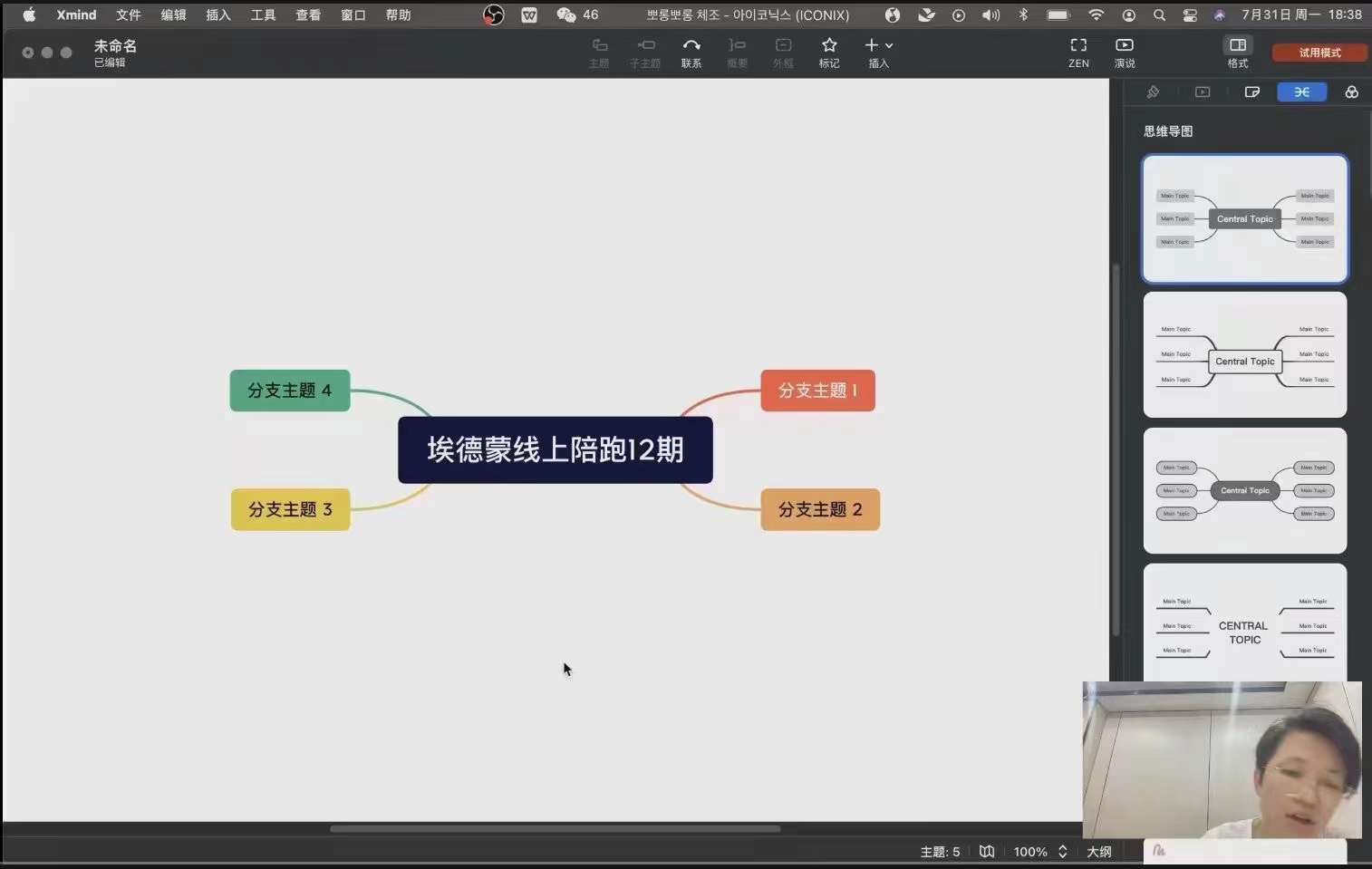
Task: Select the 埃德蒙线上陪跑12期 central topic
Action: [x=556, y=449]
